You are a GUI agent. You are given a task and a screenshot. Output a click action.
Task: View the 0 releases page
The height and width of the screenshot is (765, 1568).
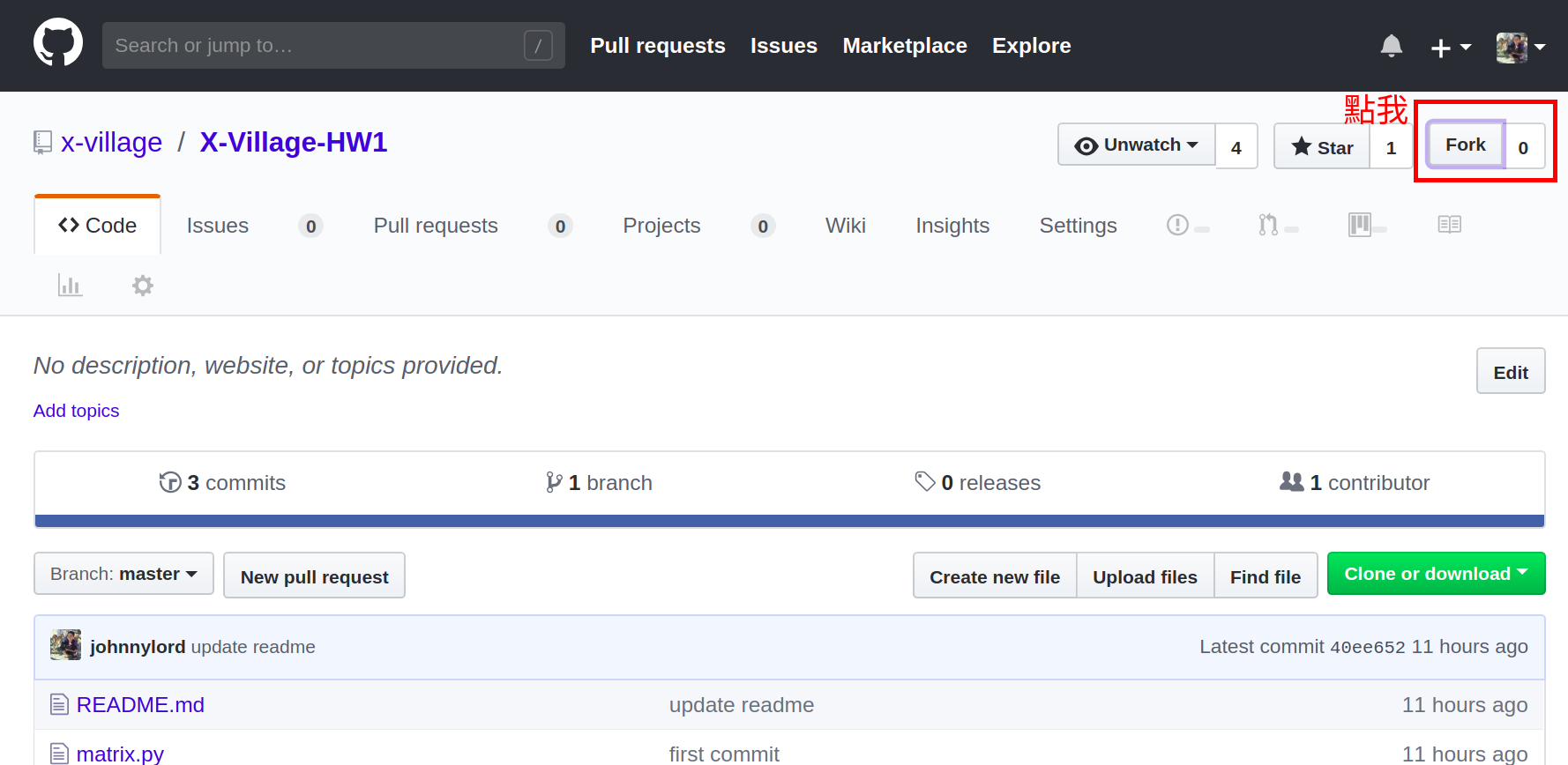coord(977,483)
